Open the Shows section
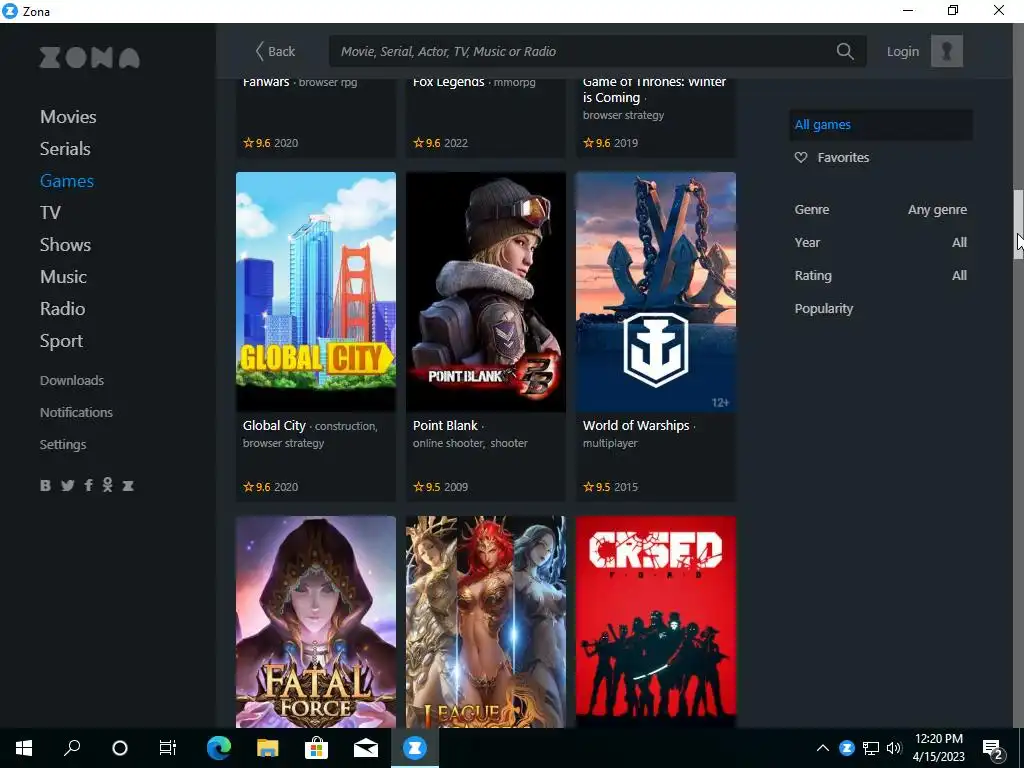1024x768 pixels. (65, 245)
